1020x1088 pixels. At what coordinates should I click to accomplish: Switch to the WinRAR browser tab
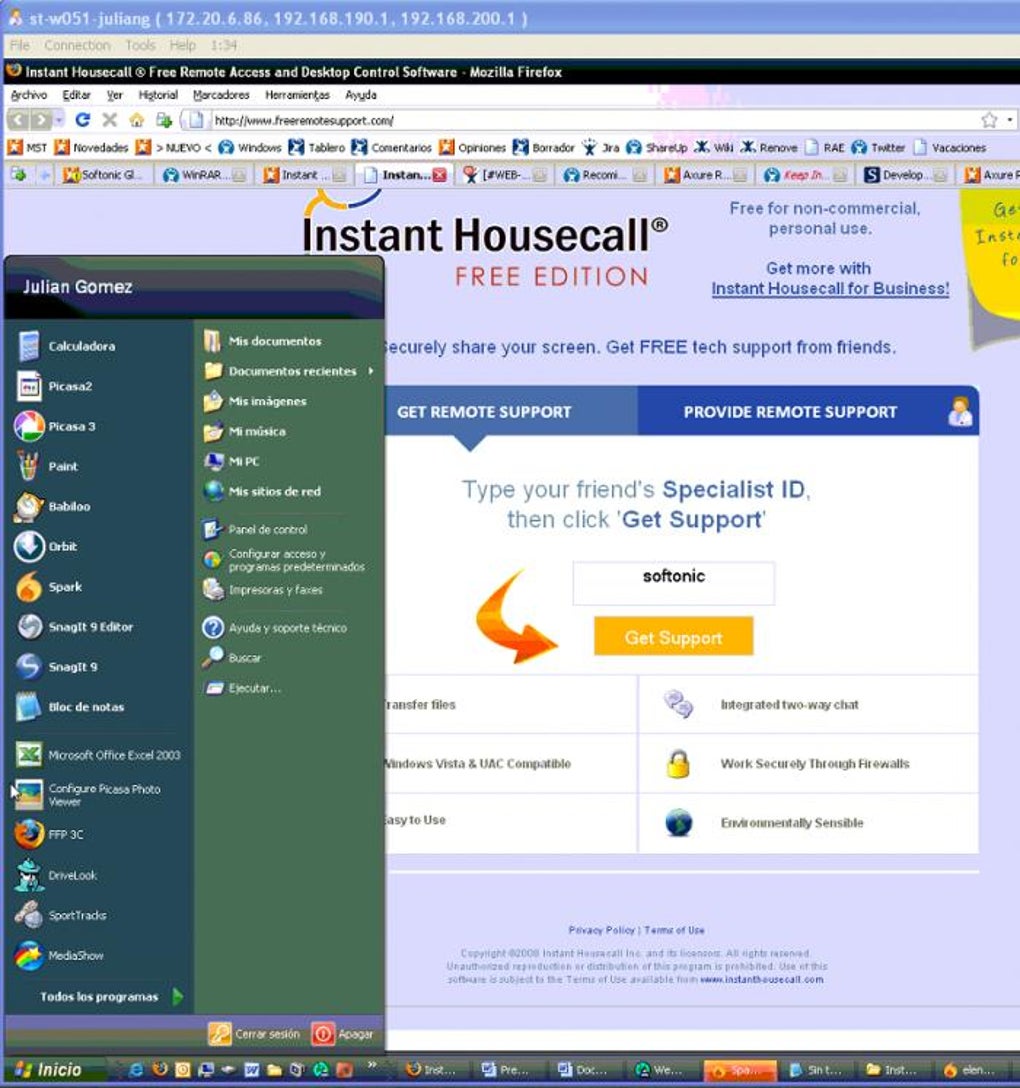pyautogui.click(x=204, y=175)
